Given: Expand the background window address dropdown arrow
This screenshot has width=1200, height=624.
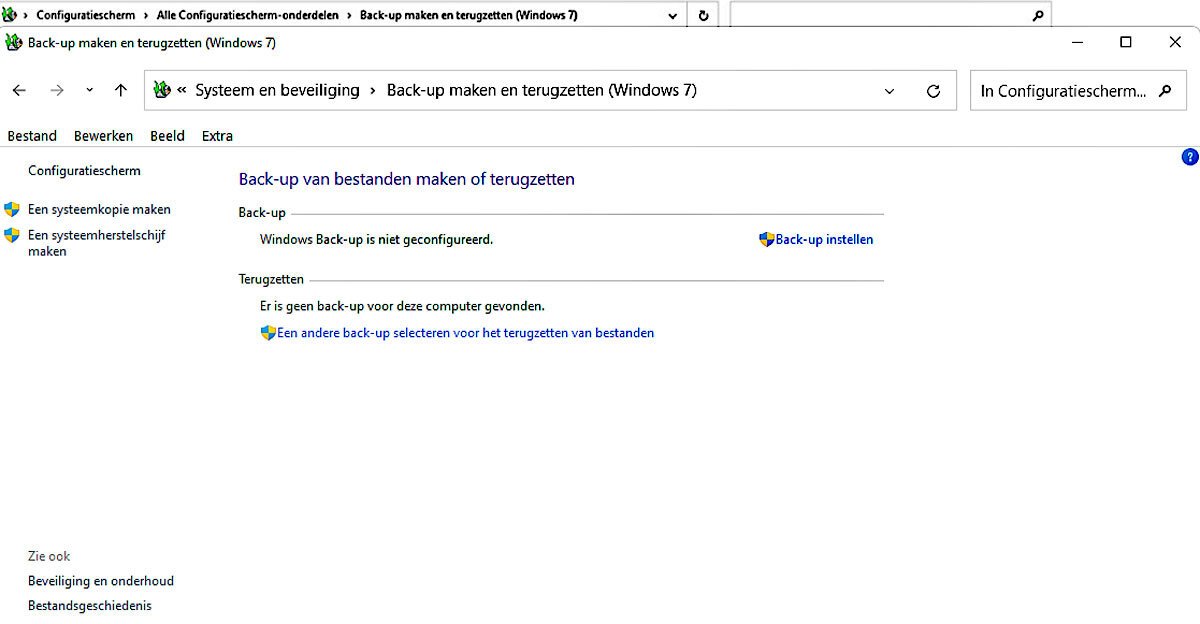Looking at the screenshot, I should (x=673, y=15).
